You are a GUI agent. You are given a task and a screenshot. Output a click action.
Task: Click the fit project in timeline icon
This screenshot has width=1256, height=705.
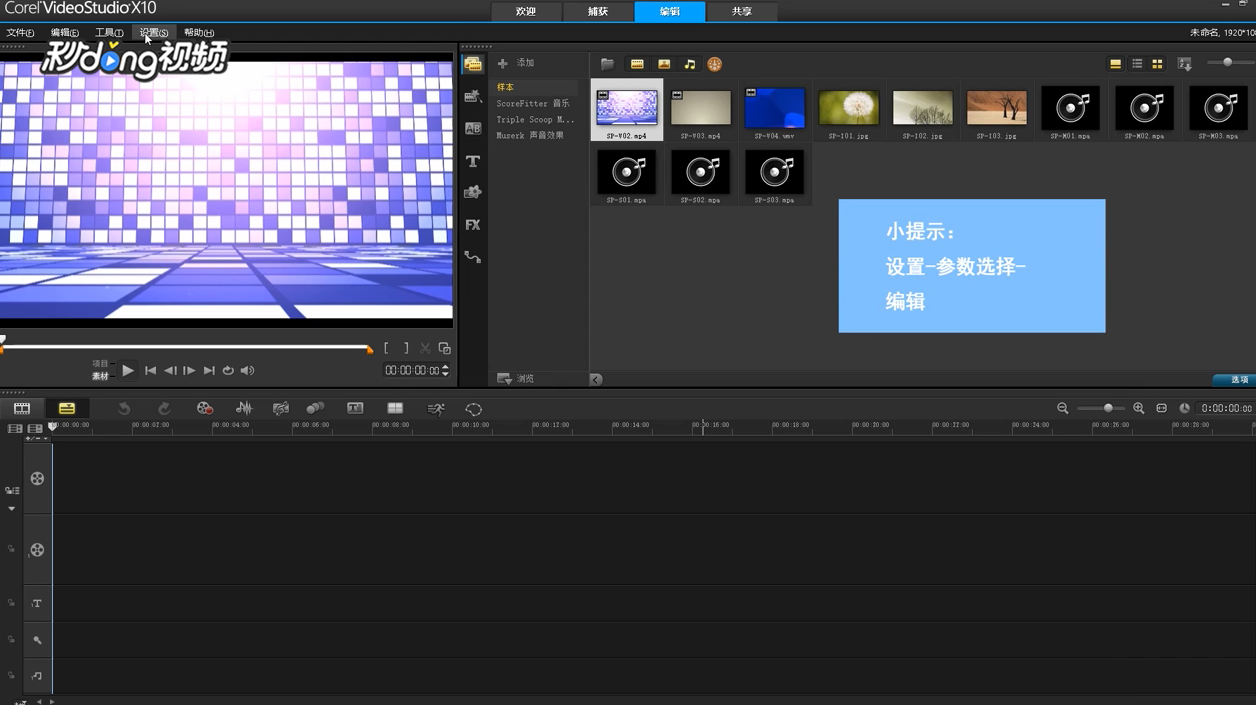pos(1161,408)
